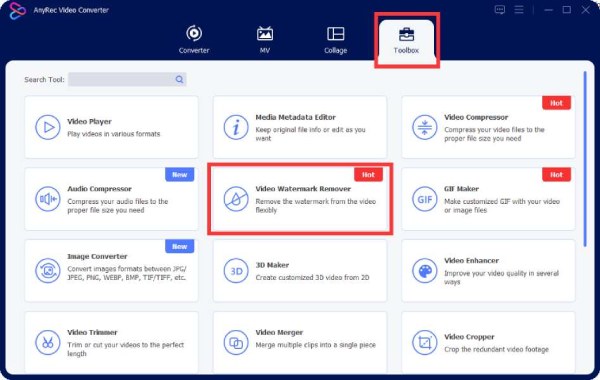The height and width of the screenshot is (380, 600).
Task: Open the Video Compressor title
Action: 476,117
